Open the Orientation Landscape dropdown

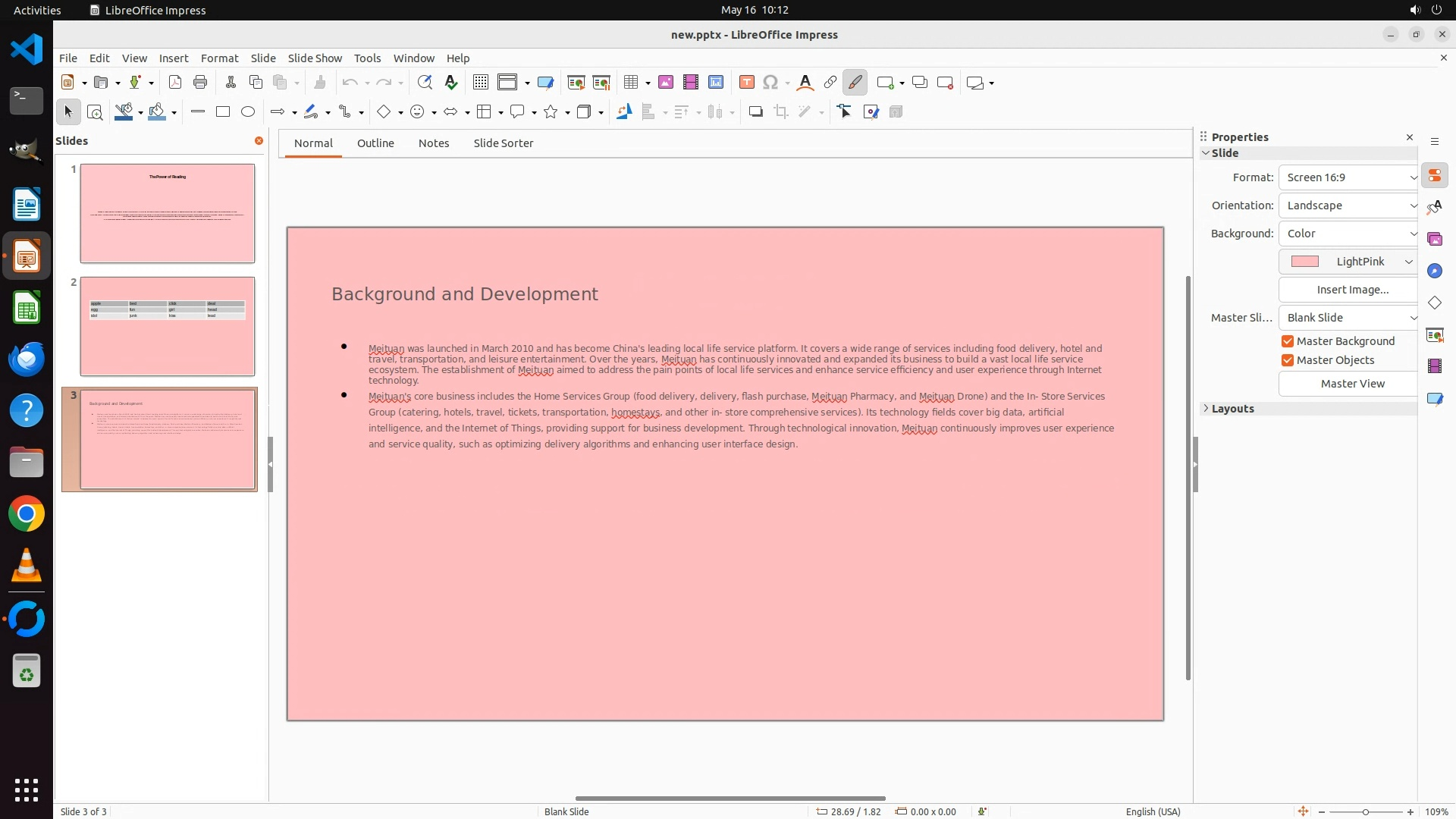[1348, 206]
